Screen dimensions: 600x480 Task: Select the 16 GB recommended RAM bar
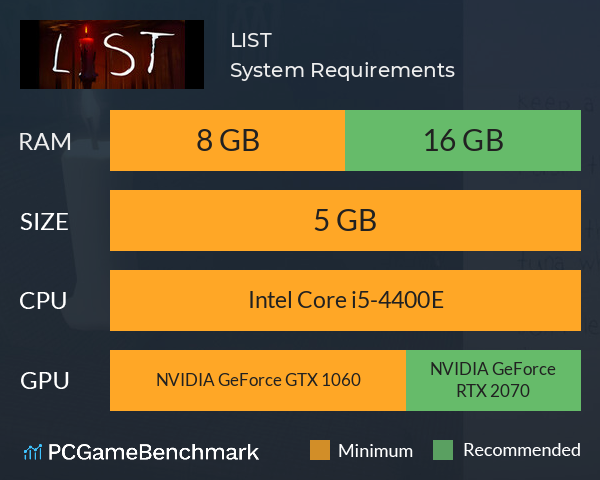coord(463,140)
